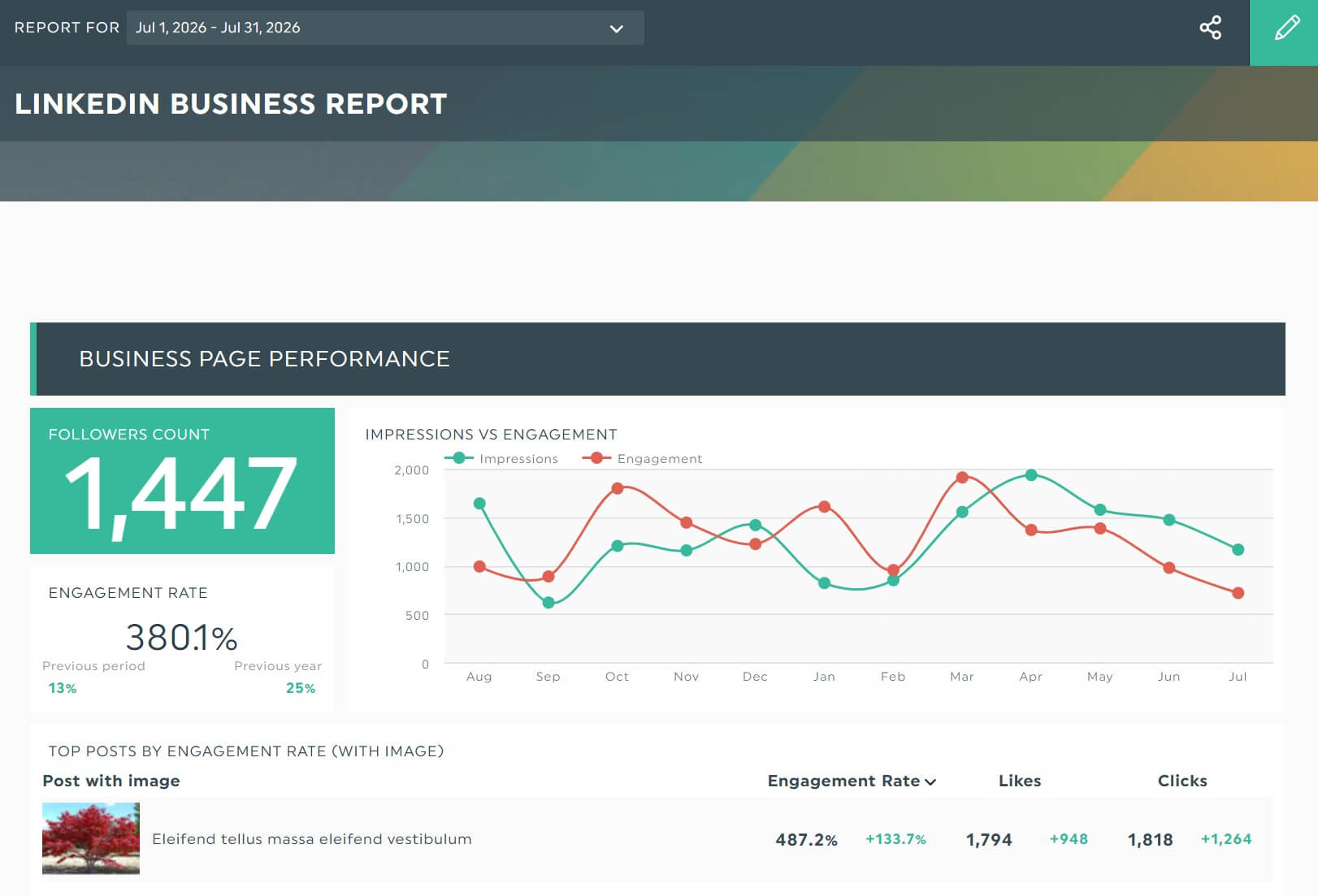Select the Impressions data point for Sep

(548, 603)
